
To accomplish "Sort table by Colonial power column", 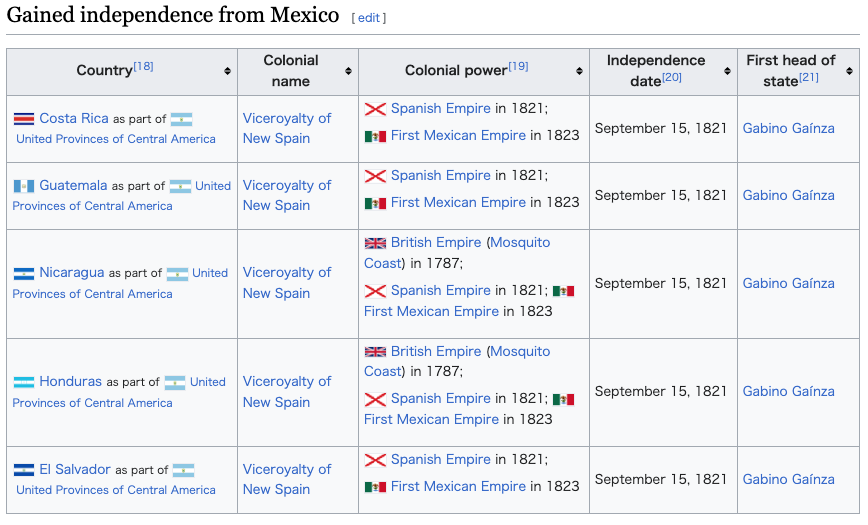I will [579, 71].
